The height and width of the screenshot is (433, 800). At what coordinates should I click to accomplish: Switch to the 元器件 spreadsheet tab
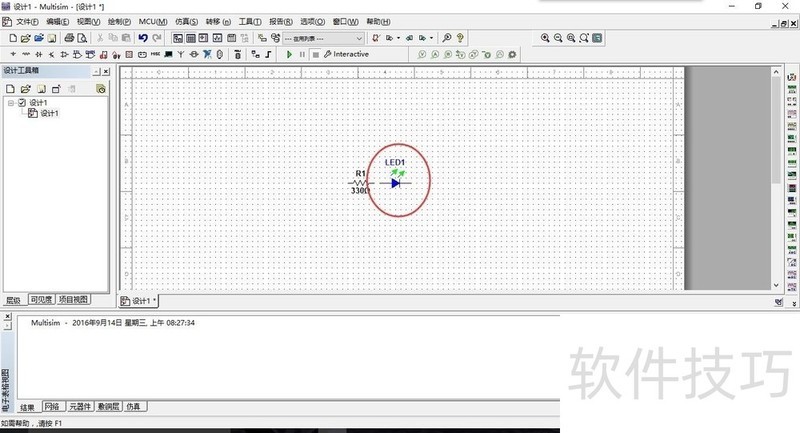pos(80,406)
